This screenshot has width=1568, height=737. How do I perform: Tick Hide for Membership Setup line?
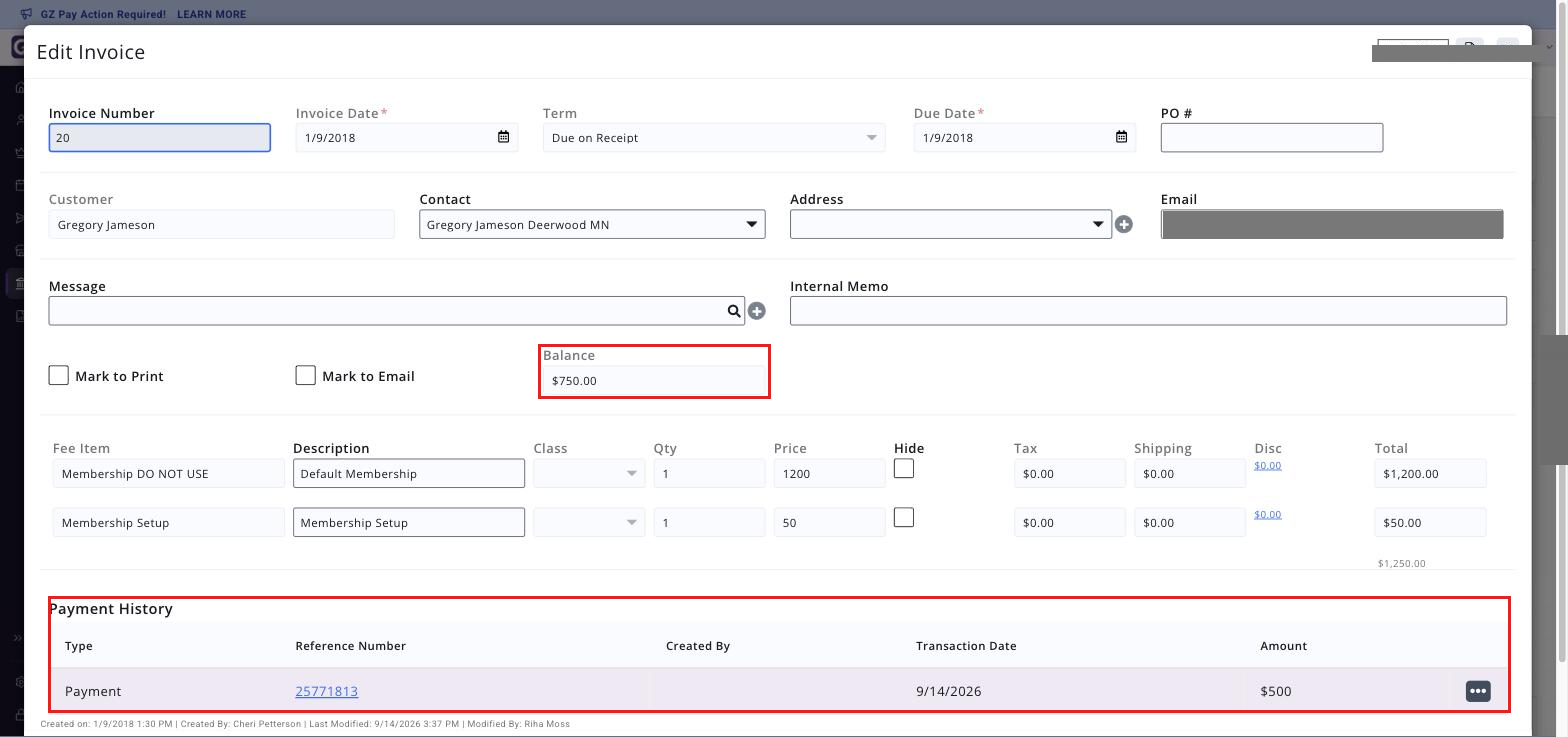click(904, 517)
